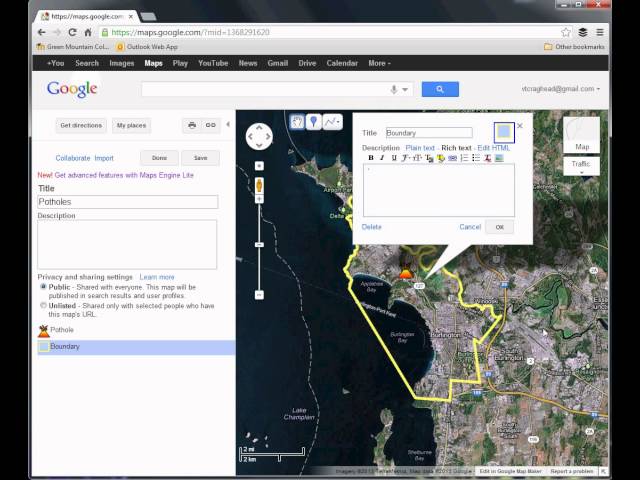The image size is (640, 480).
Task: Expand the Traffic layers dropdown
Action: click(581, 167)
